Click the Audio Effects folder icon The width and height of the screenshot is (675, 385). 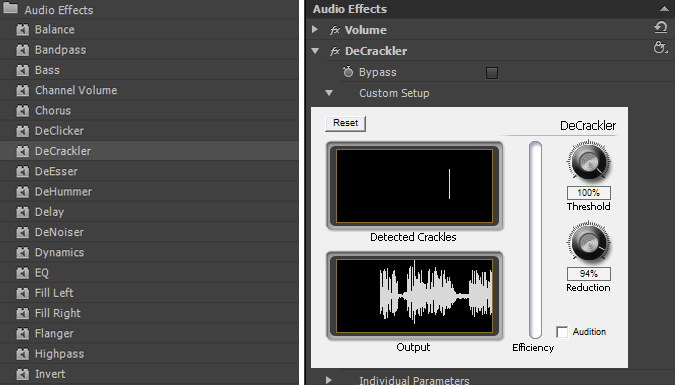pyautogui.click(x=10, y=8)
